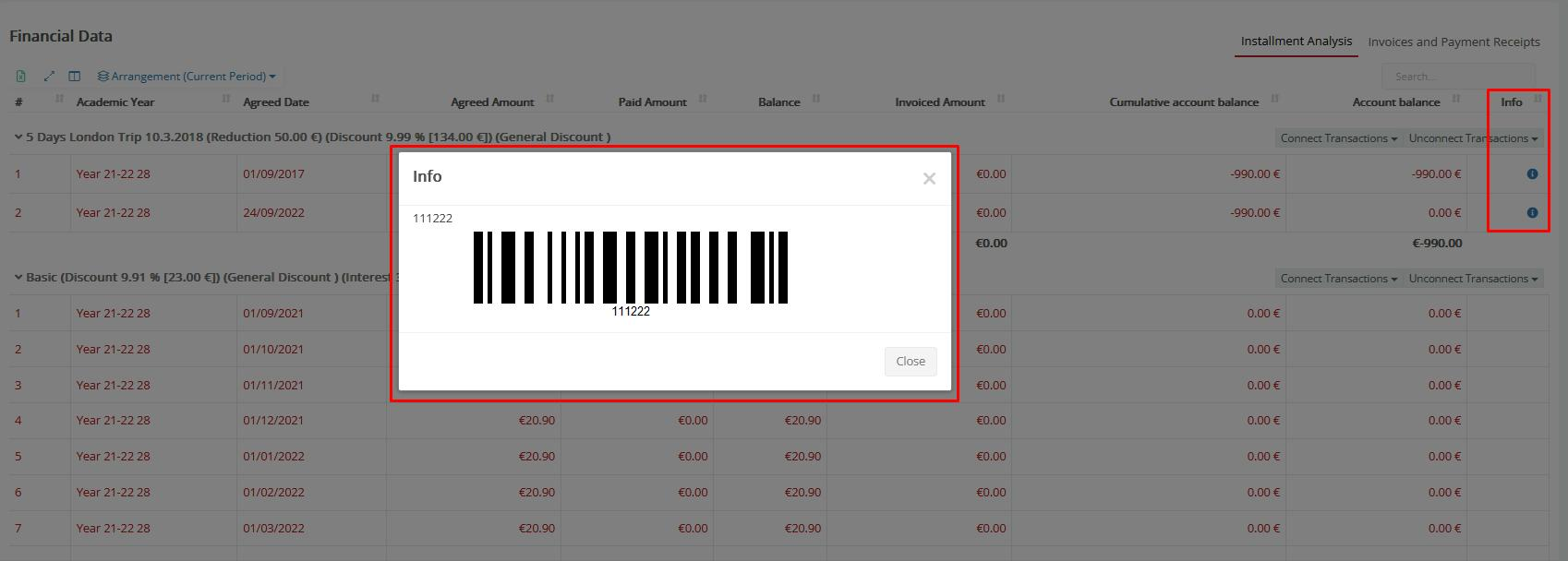Collapse the 5 Days London Trip group
1568x561 pixels.
coord(18,137)
